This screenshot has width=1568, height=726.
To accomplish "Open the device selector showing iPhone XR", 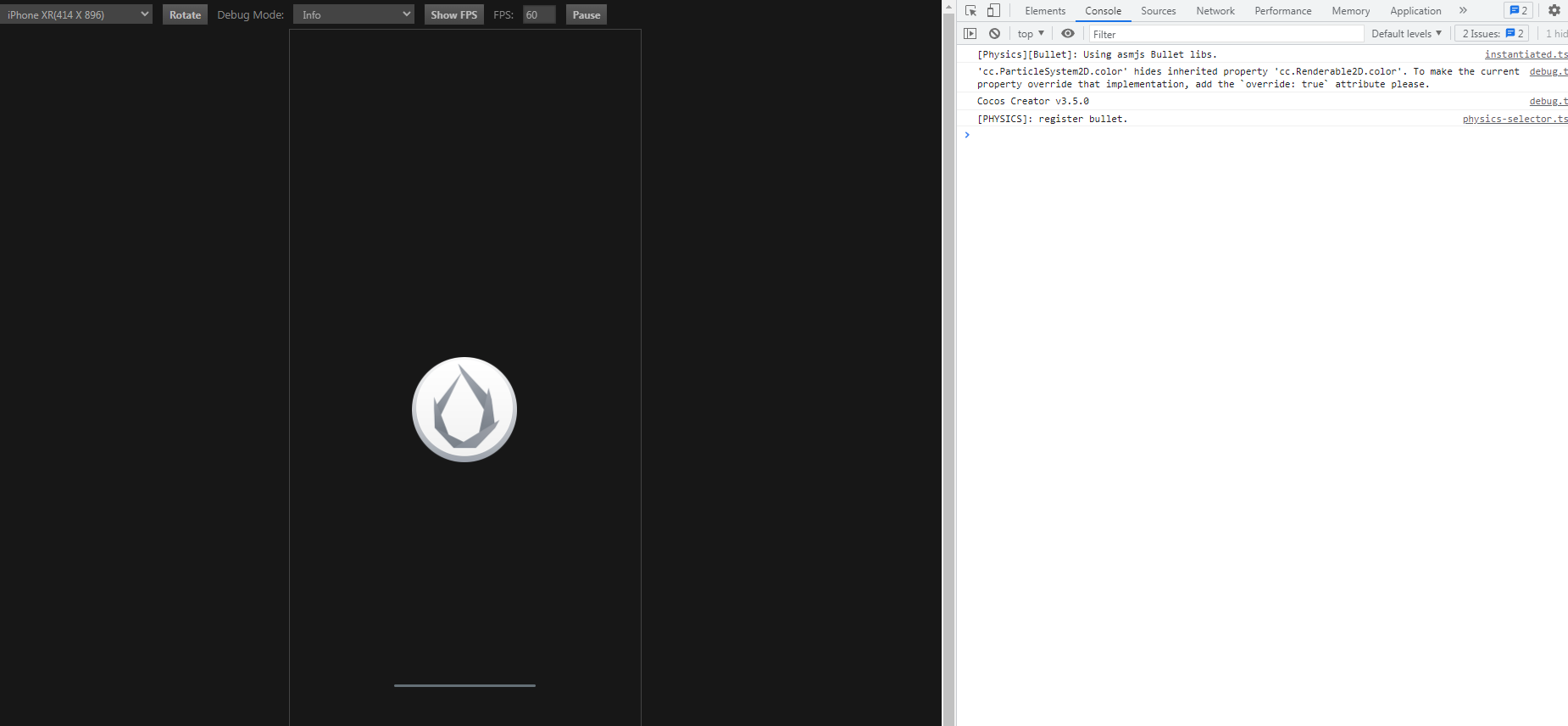I will pos(76,14).
